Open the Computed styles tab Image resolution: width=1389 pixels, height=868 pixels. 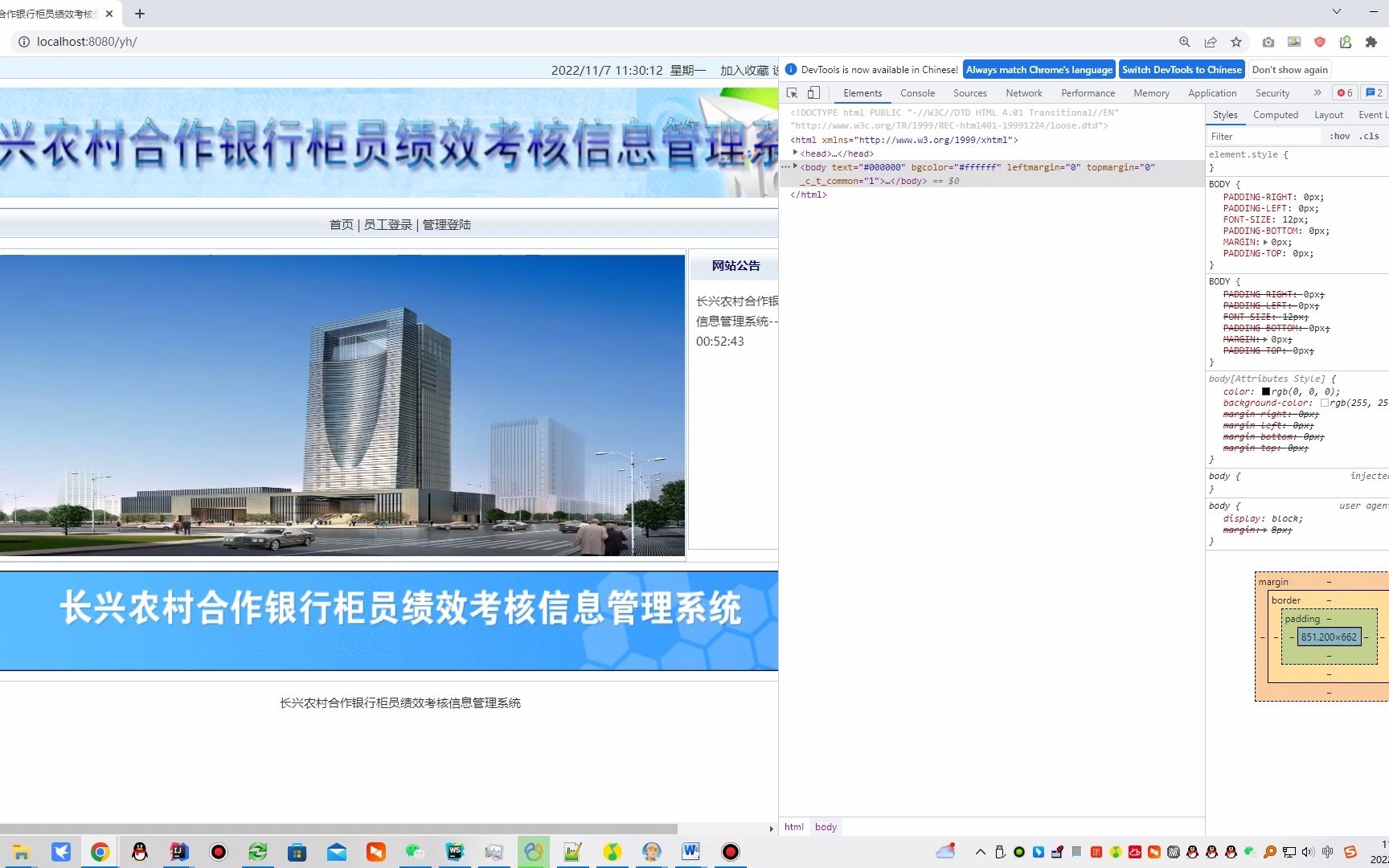click(x=1276, y=115)
